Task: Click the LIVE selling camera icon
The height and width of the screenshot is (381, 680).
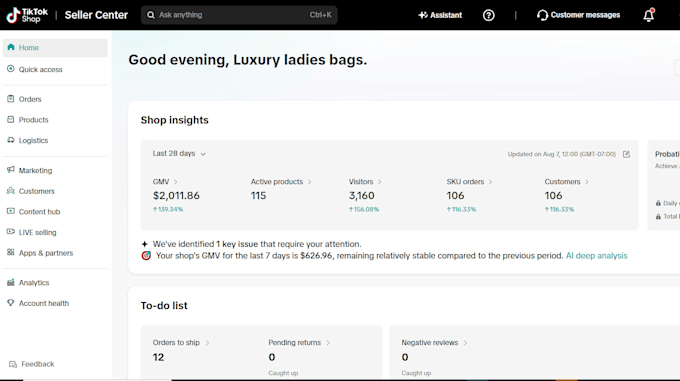Action: (11, 232)
